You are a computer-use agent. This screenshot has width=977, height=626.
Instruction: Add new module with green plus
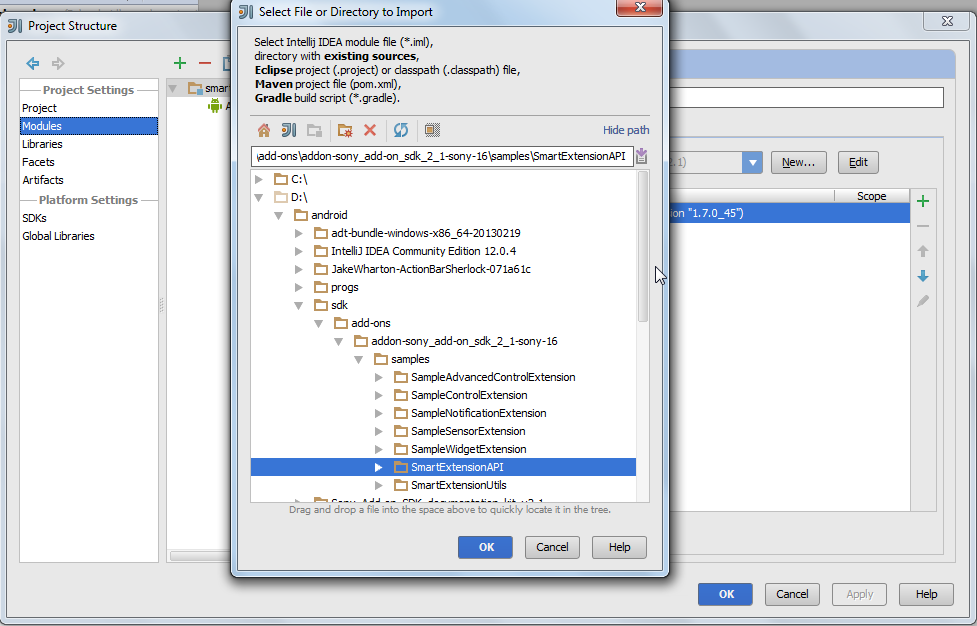pos(180,63)
